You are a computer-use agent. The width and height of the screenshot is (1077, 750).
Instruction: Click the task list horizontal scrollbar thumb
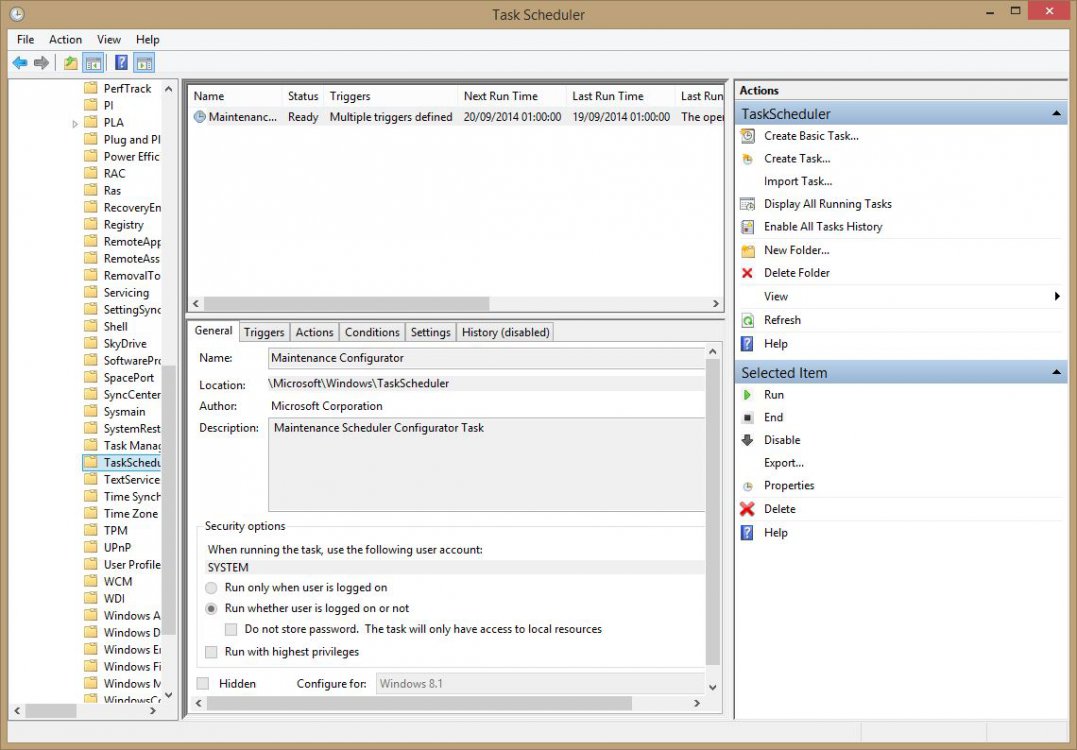pyautogui.click(x=347, y=304)
